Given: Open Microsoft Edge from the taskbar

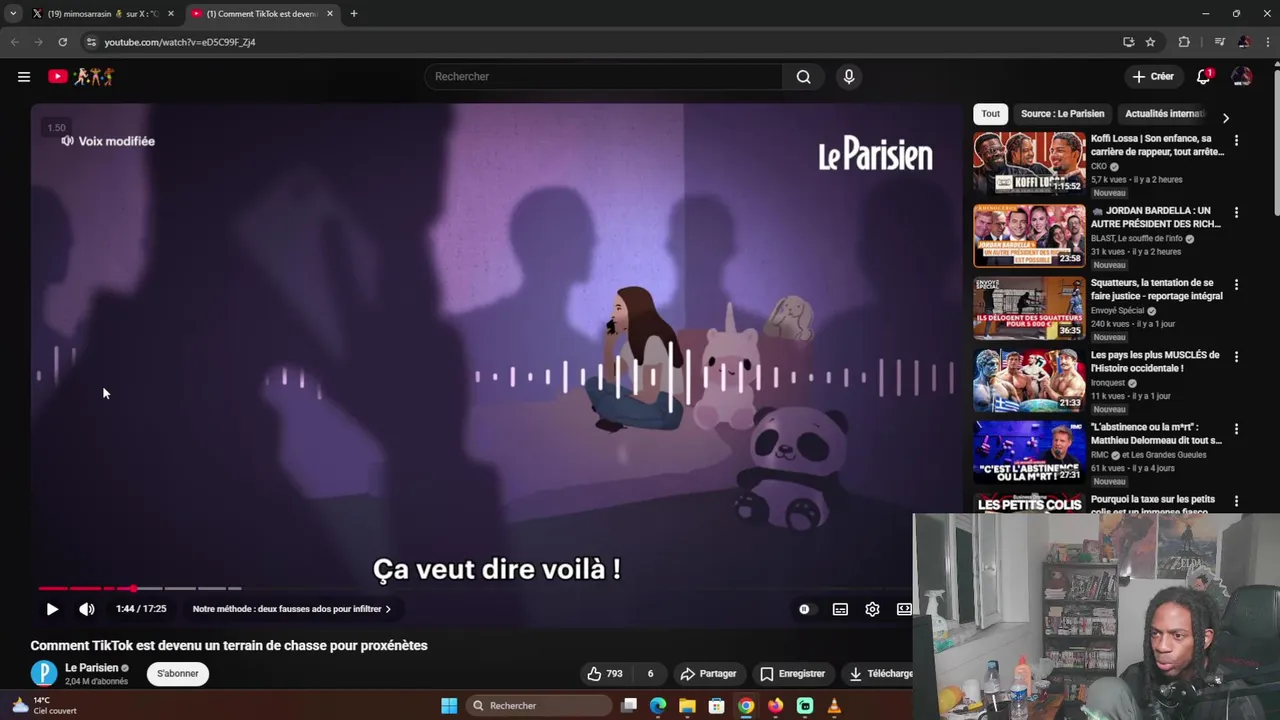Looking at the screenshot, I should pyautogui.click(x=658, y=706).
